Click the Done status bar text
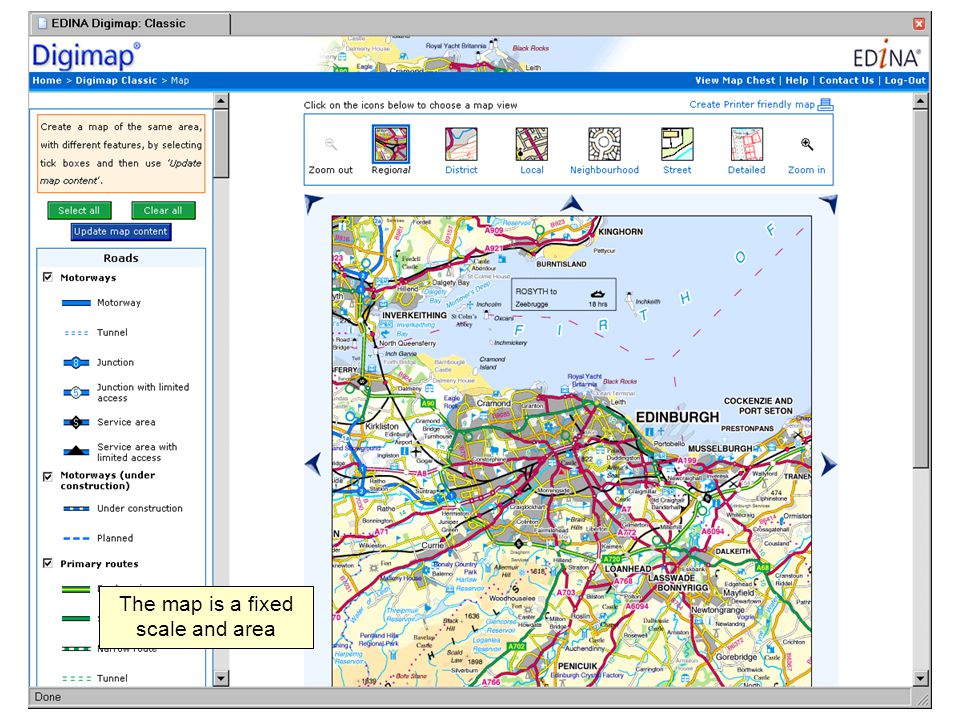Viewport: 960px width, 720px height. [48, 697]
